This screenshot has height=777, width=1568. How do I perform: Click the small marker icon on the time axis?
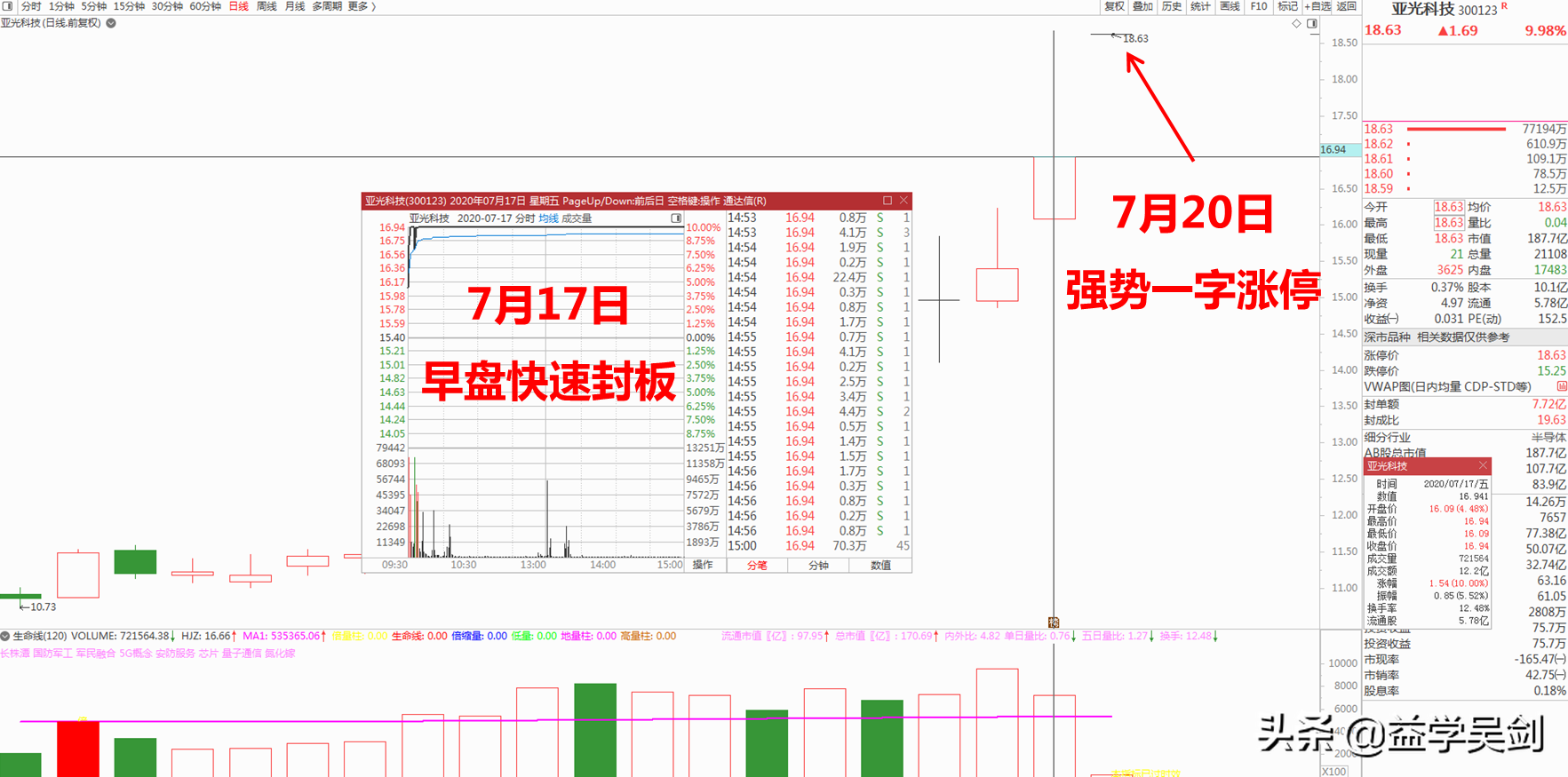(1054, 622)
